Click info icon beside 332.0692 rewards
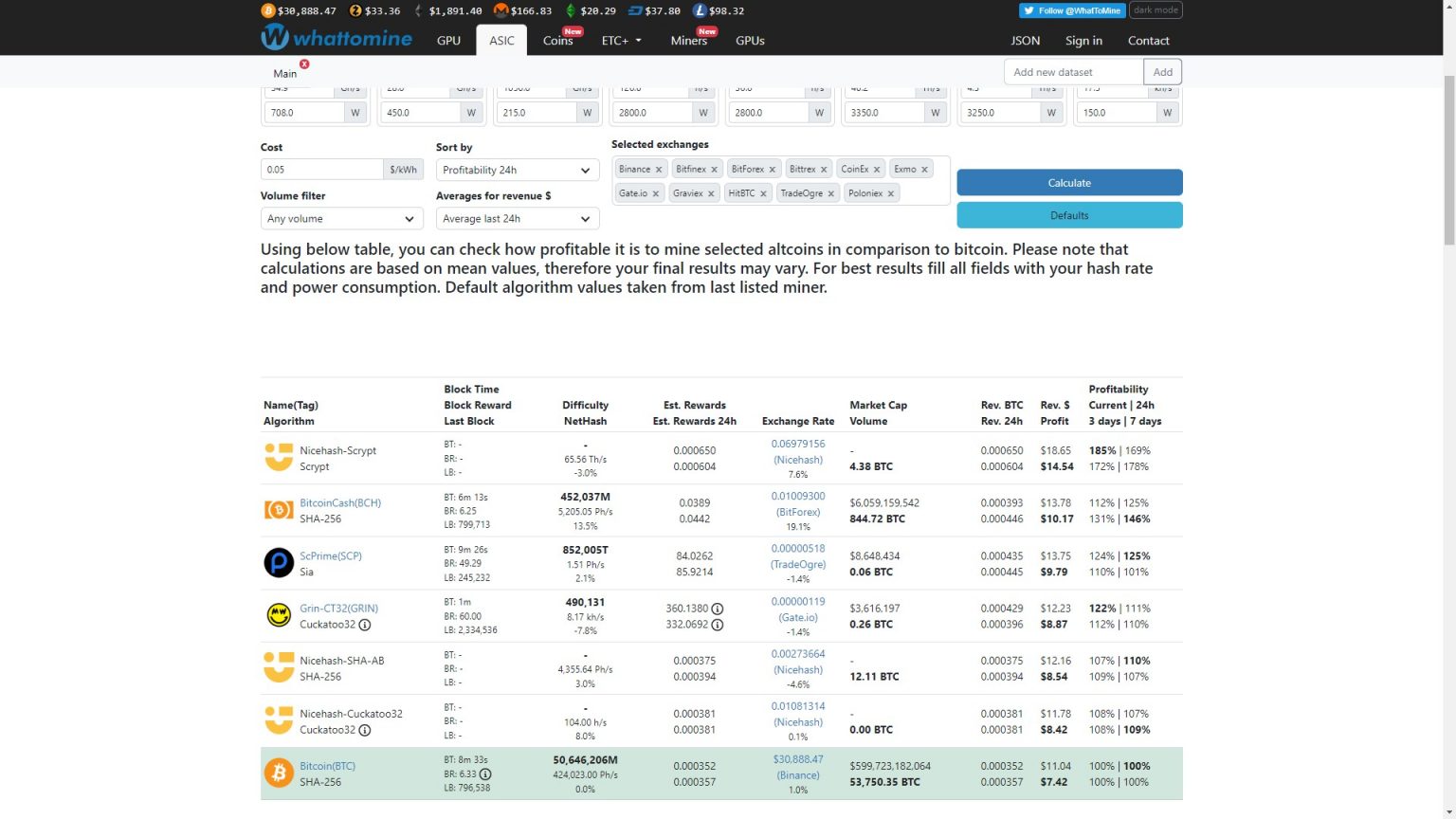The height and width of the screenshot is (819, 1456). tap(718, 625)
